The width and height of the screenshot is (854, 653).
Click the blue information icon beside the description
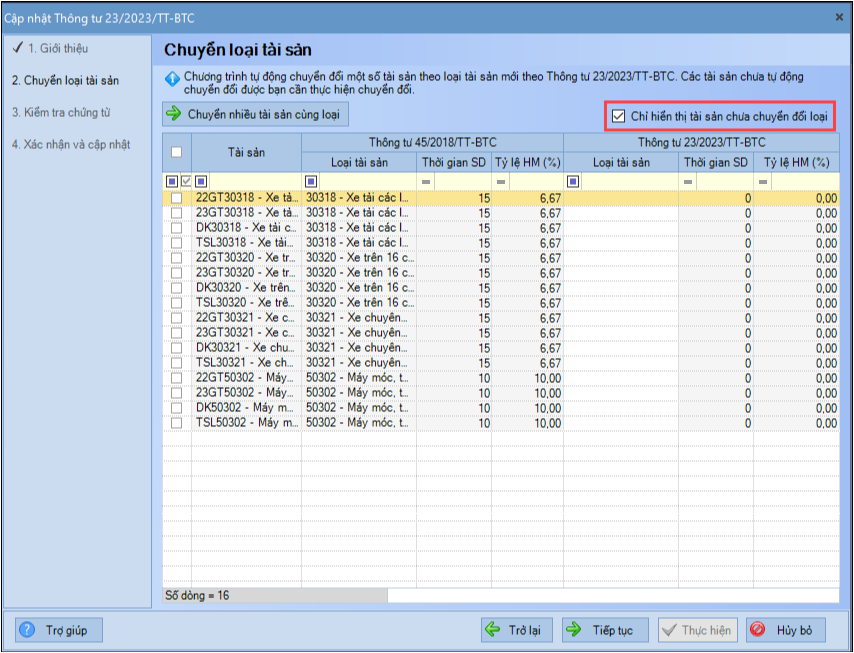point(172,80)
